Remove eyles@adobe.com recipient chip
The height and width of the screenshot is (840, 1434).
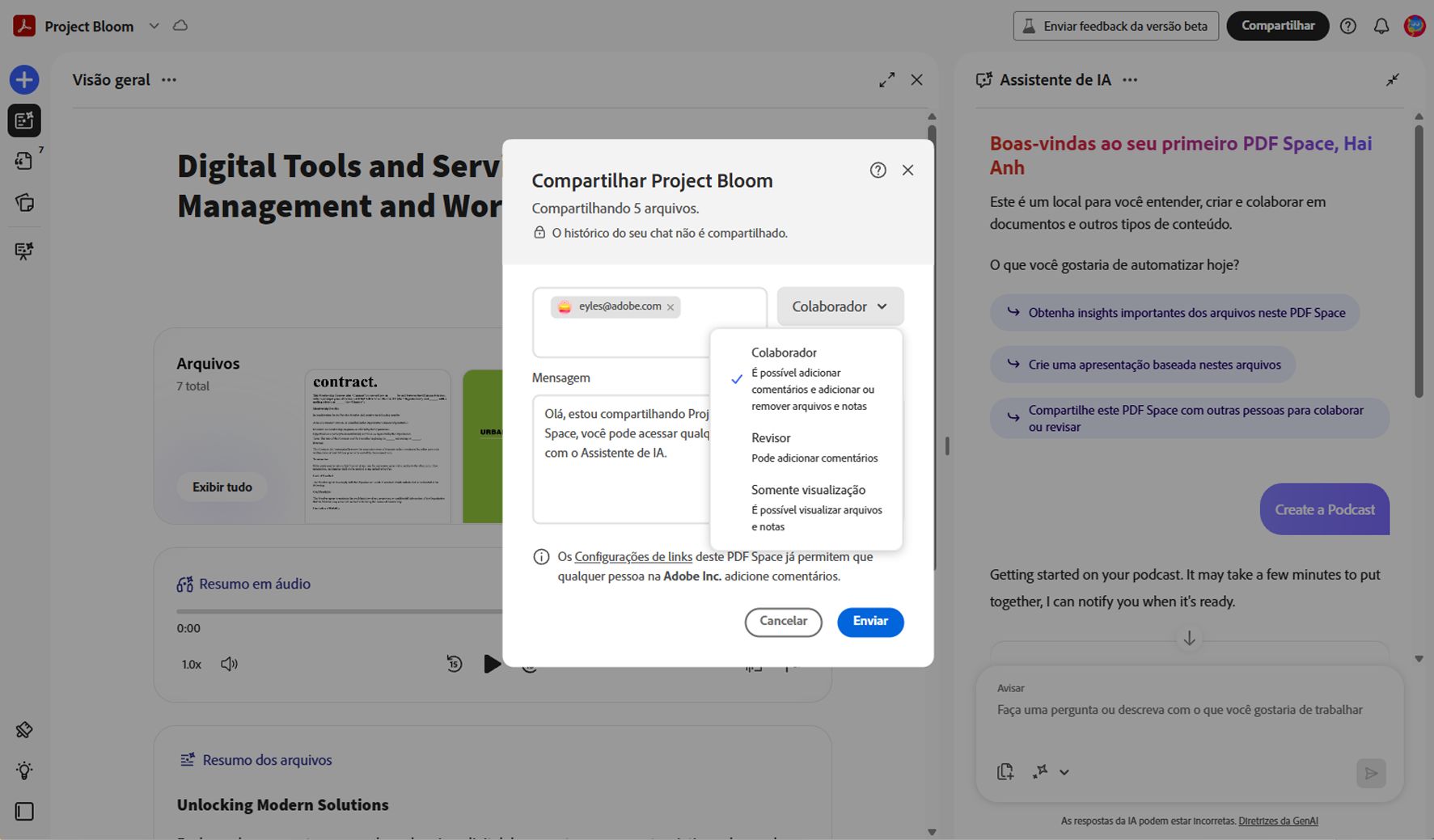click(x=670, y=307)
